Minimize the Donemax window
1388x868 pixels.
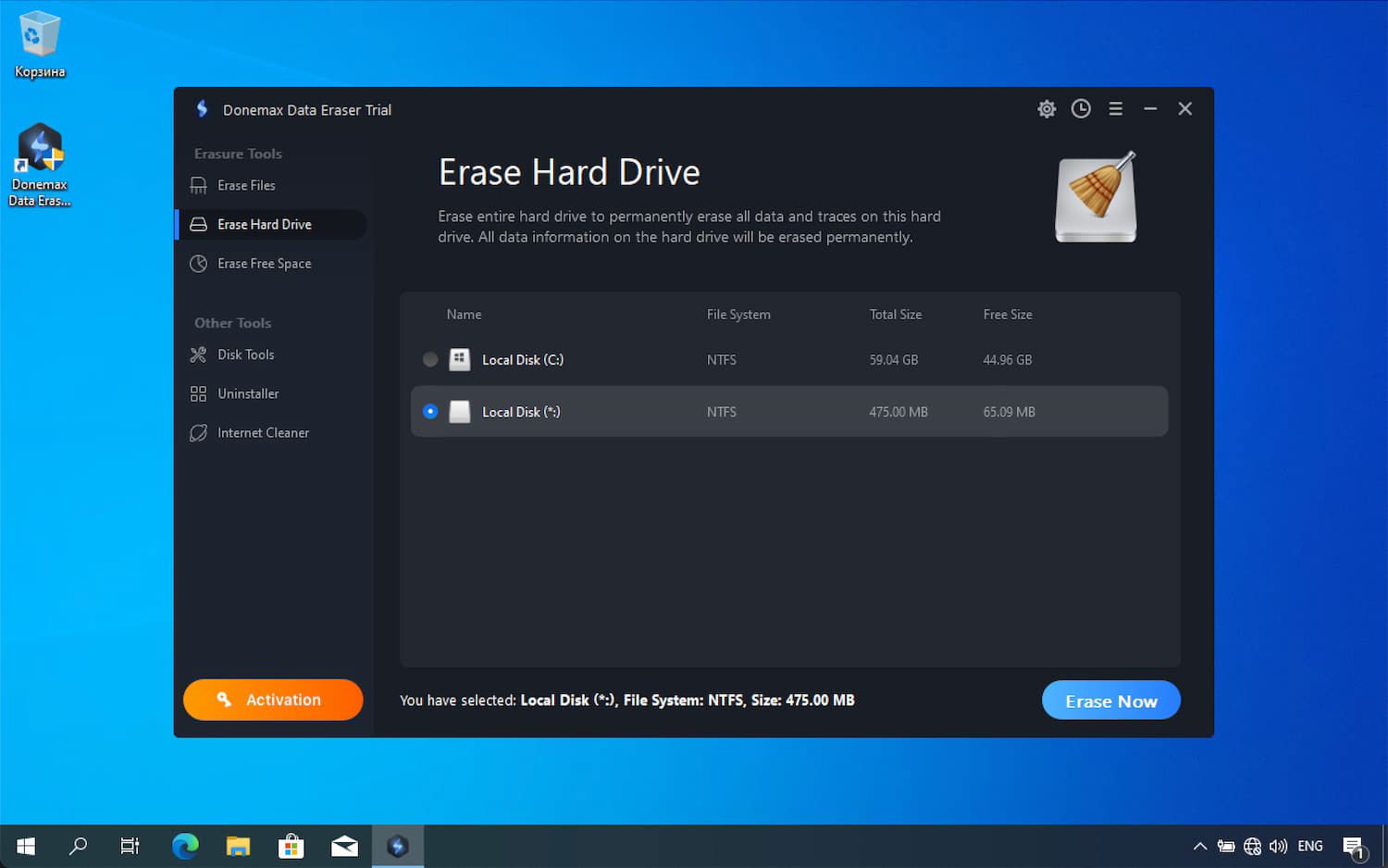[1150, 109]
